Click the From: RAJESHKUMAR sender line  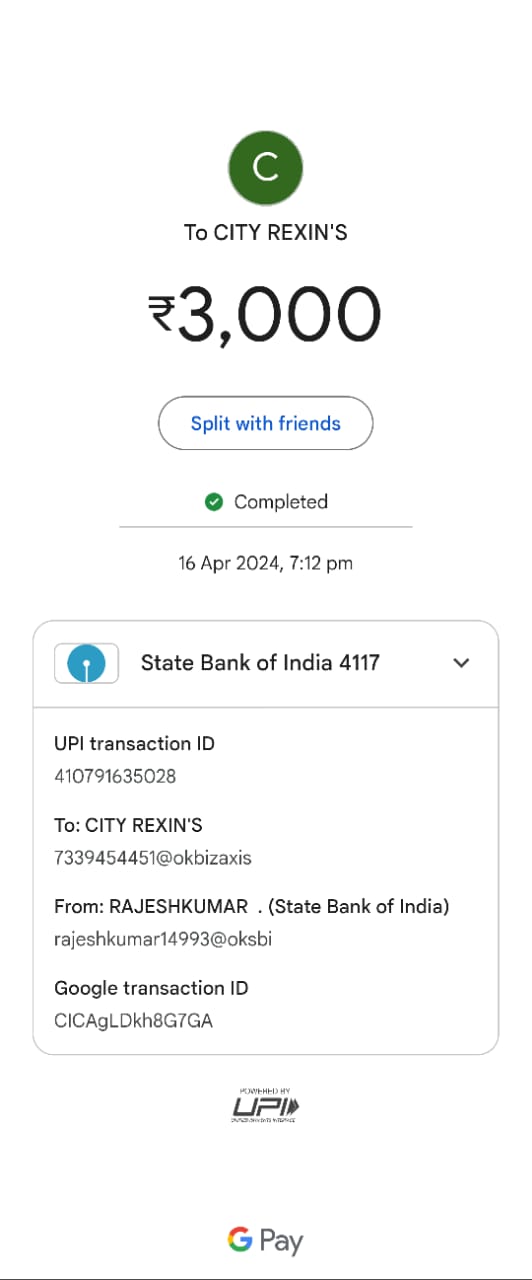point(252,907)
